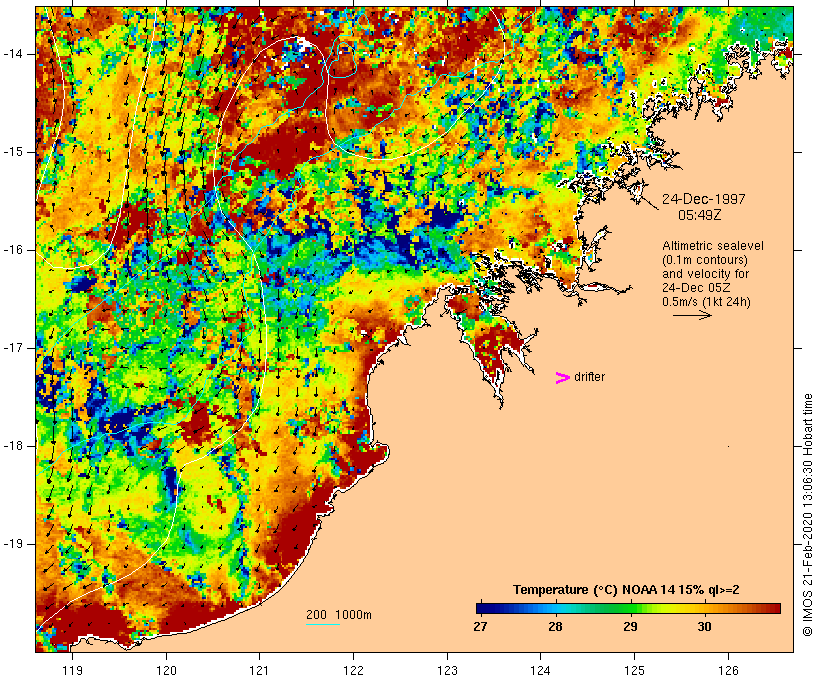Click the 'Altimetric sealevel' caption line
The height and width of the screenshot is (680, 820).
point(713,246)
